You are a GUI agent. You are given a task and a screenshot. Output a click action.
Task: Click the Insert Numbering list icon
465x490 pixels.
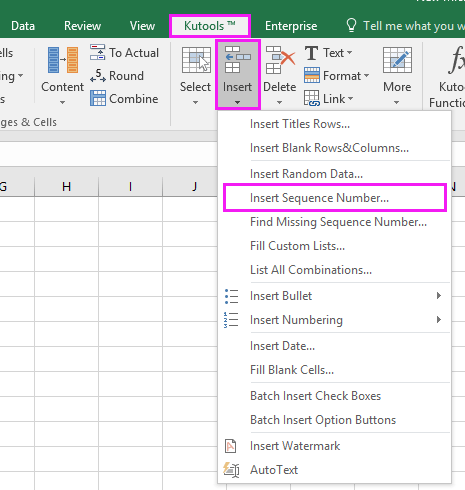point(231,320)
